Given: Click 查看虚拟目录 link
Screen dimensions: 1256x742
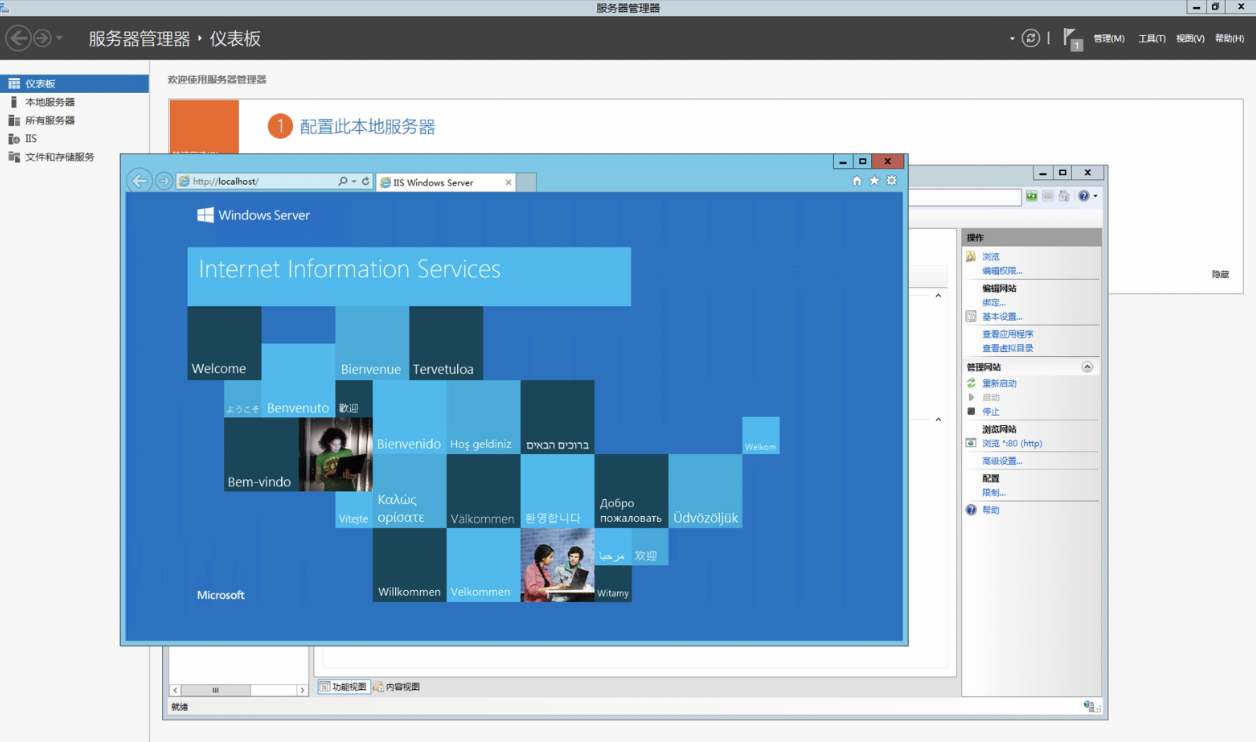Looking at the screenshot, I should pyautogui.click(x=1008, y=348).
